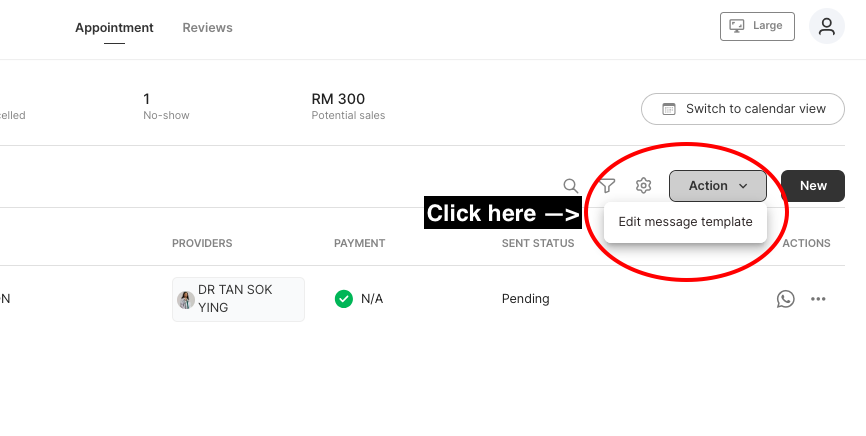Click DR TAN SOK YING avatar thumbnail

tap(186, 300)
